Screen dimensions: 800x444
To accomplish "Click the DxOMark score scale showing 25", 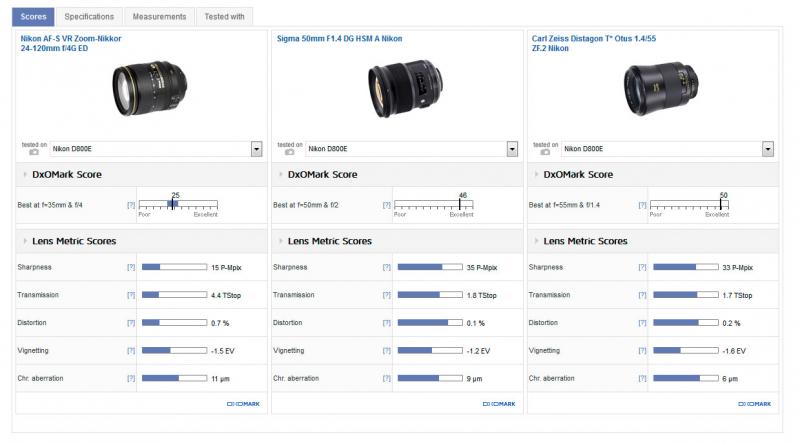I will click(179, 205).
